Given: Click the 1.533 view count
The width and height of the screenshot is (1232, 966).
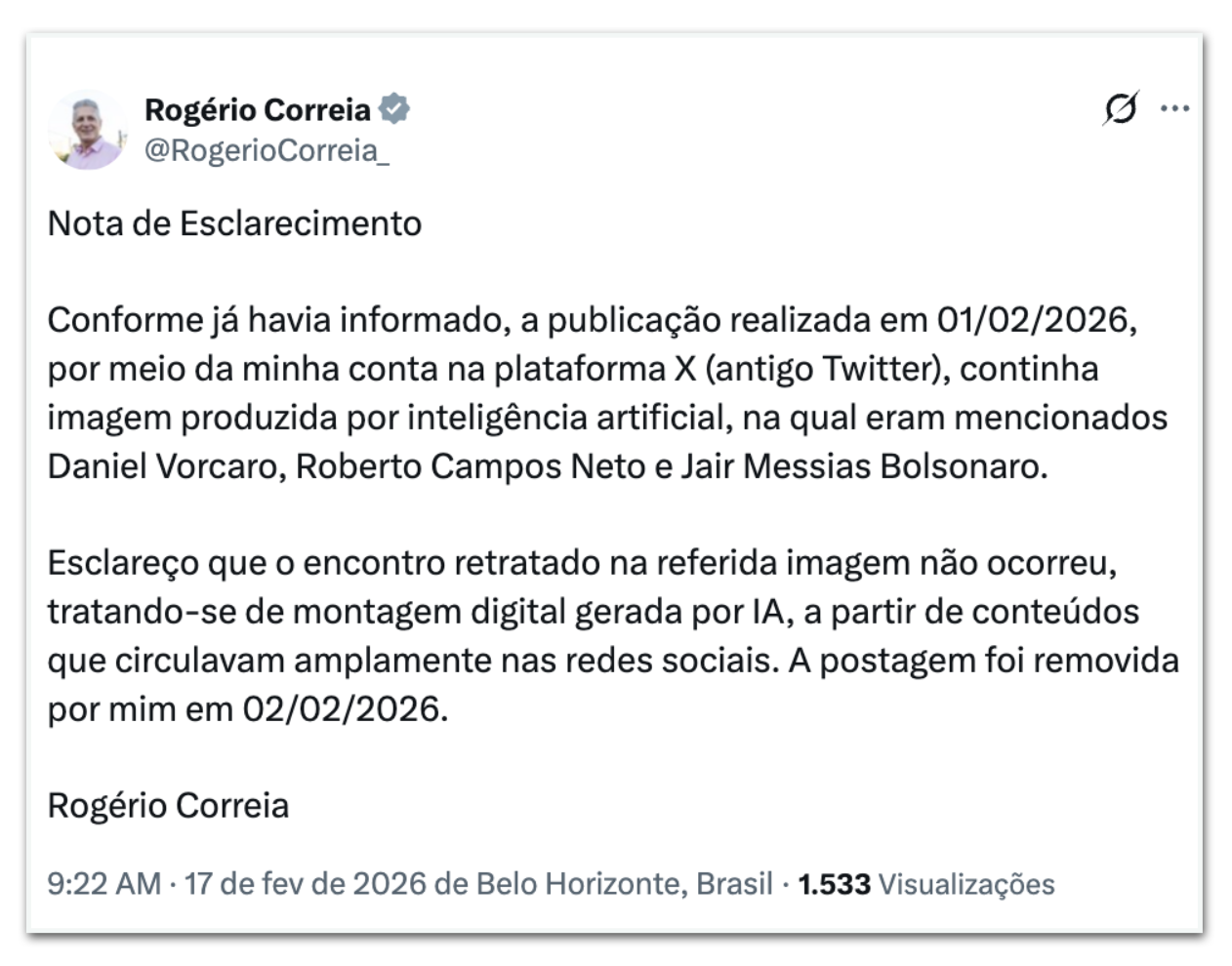Looking at the screenshot, I should (834, 884).
